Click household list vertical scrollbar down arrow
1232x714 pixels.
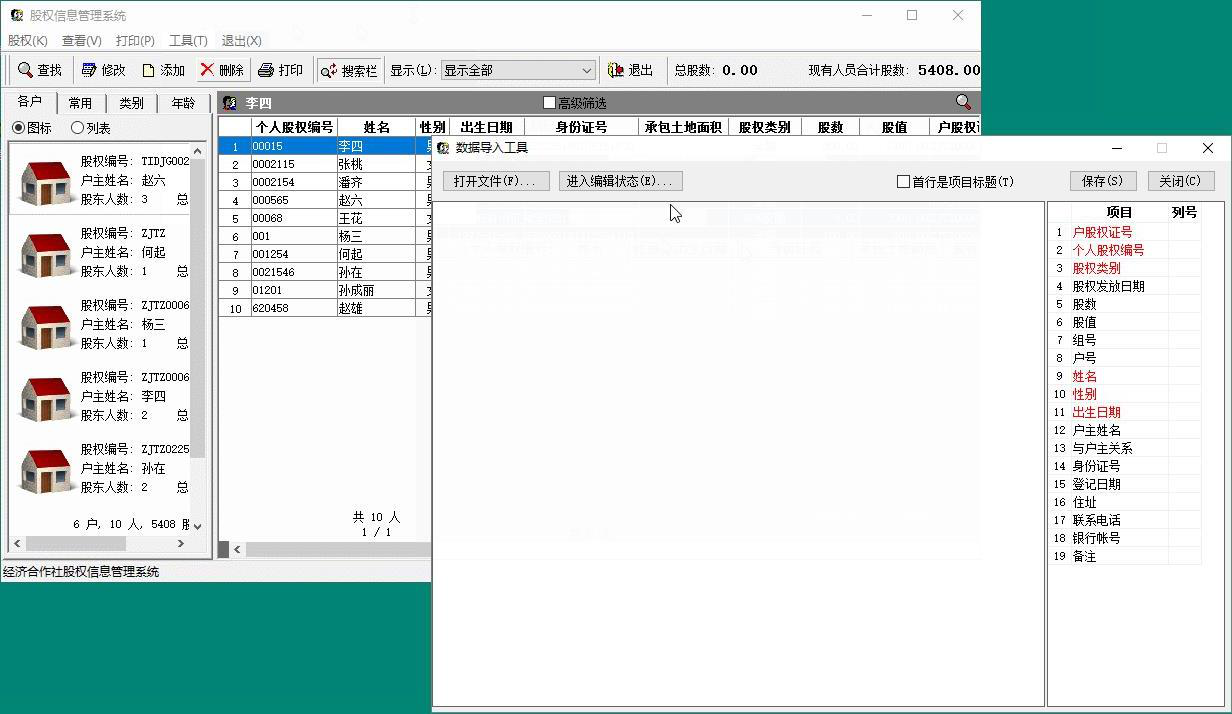tap(197, 526)
